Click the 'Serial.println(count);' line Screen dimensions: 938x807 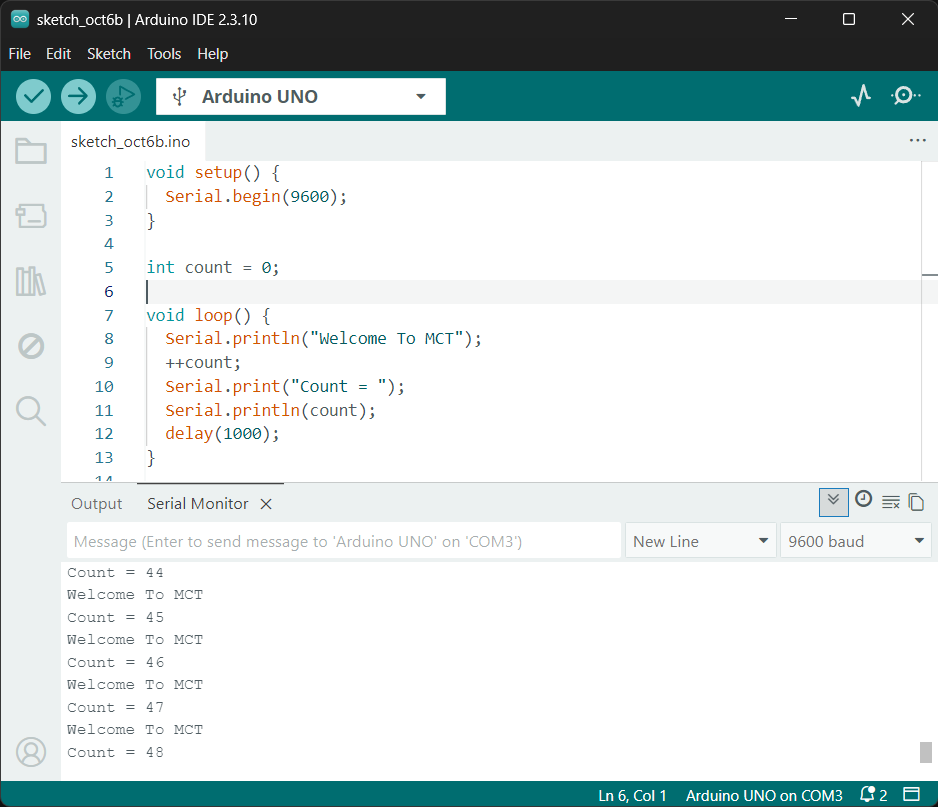(x=270, y=410)
